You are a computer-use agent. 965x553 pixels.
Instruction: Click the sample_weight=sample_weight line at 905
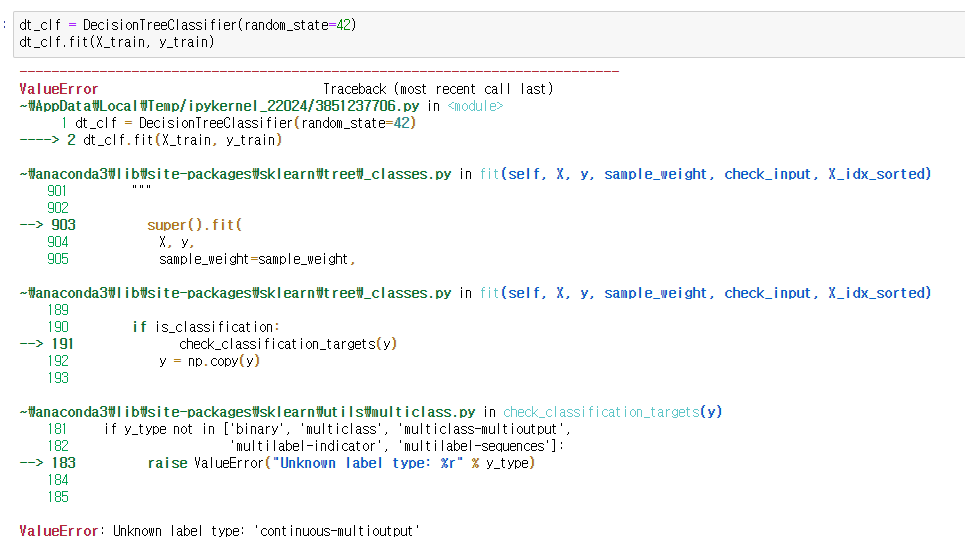257,259
